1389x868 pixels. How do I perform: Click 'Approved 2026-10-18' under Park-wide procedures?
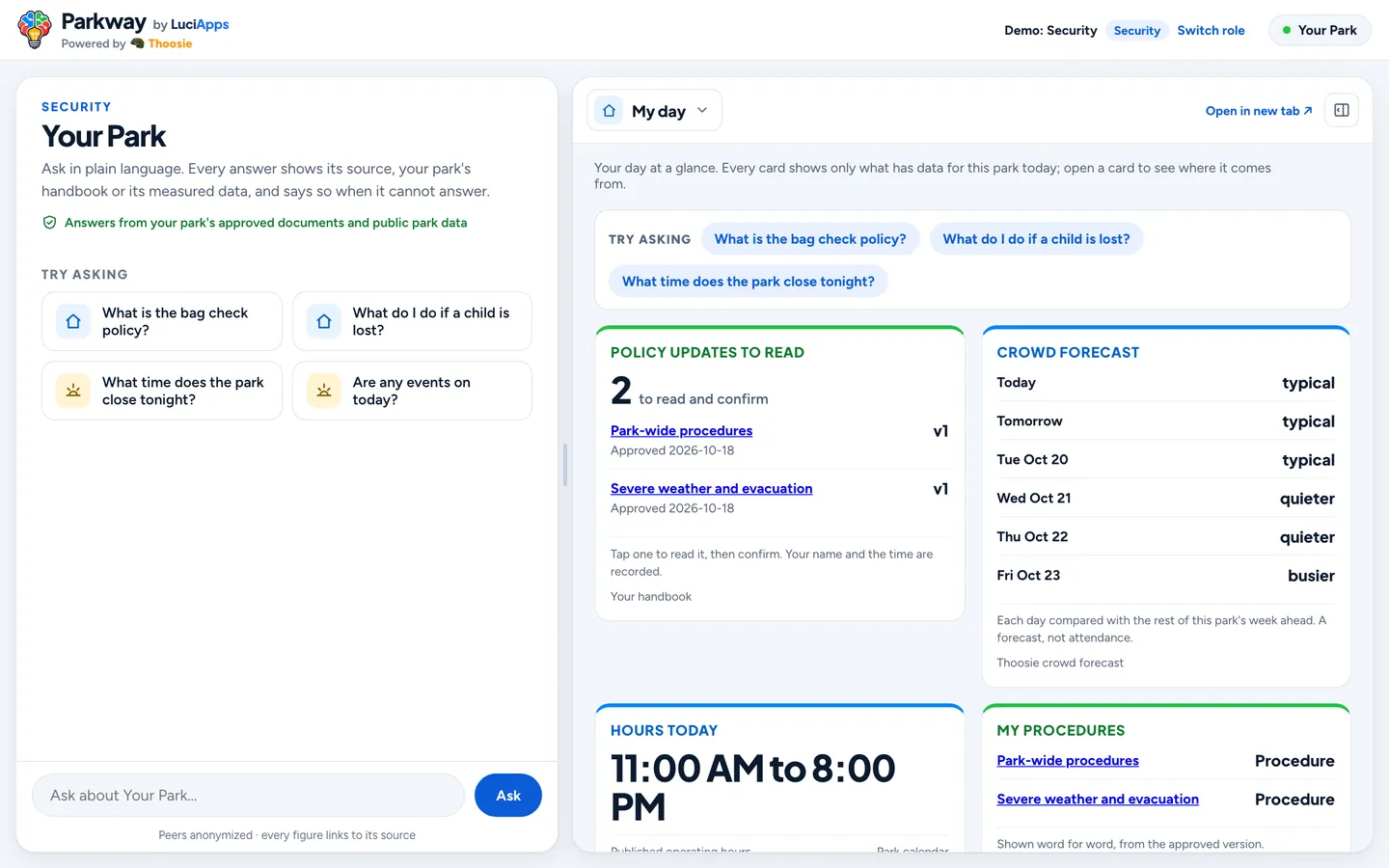coord(672,450)
